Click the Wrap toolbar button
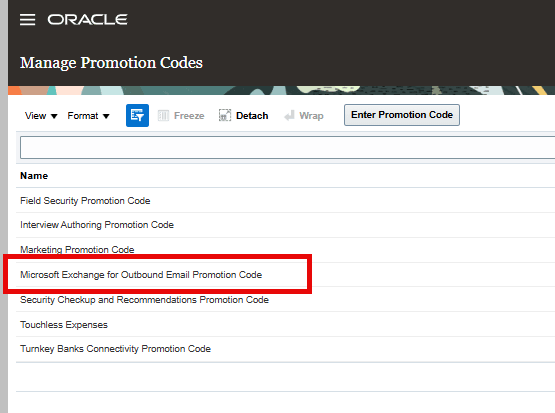This screenshot has width=555, height=413. tap(304, 116)
